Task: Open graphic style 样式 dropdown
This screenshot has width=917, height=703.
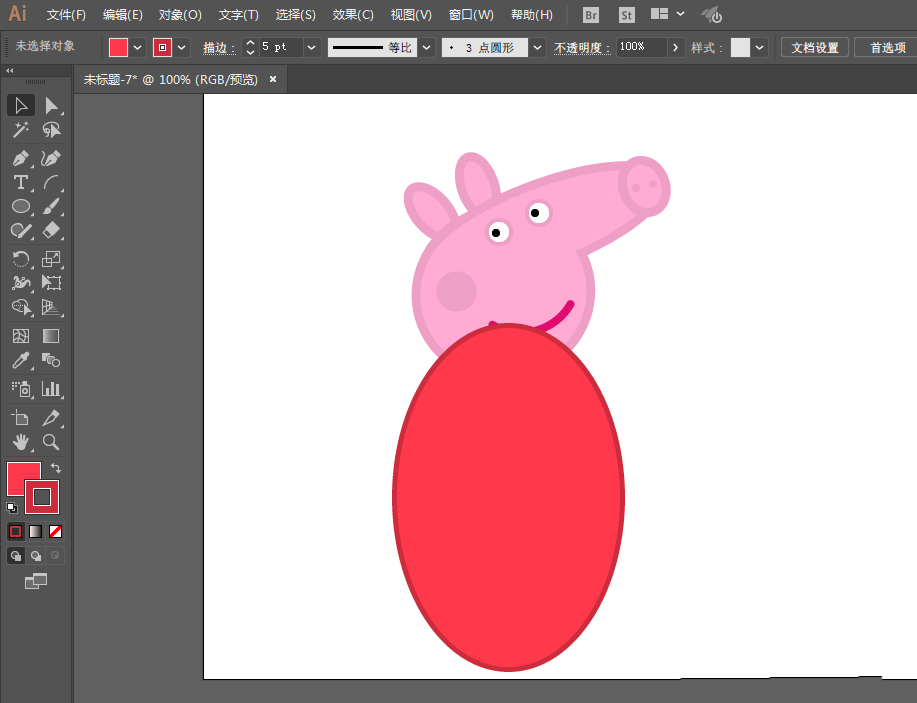Action: (759, 48)
